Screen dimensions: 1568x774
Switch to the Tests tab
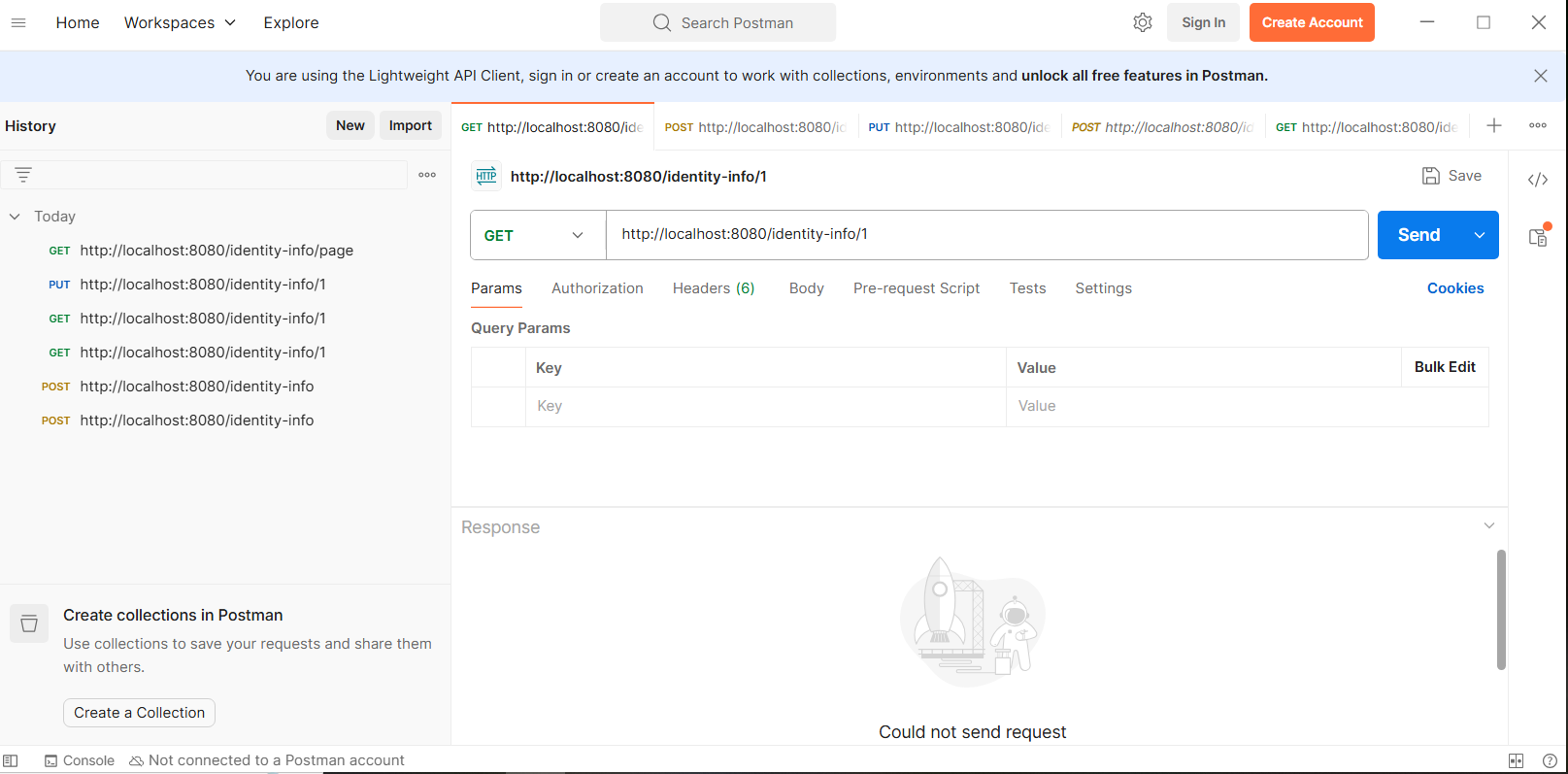1027,288
